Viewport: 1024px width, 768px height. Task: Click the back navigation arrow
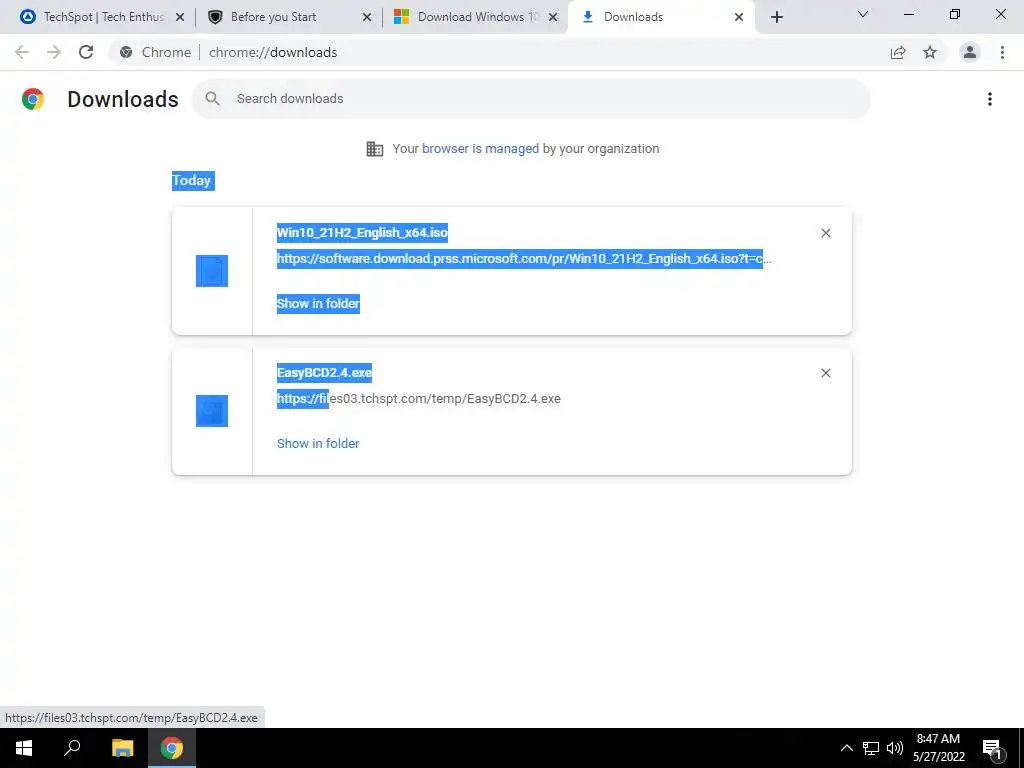coord(22,52)
